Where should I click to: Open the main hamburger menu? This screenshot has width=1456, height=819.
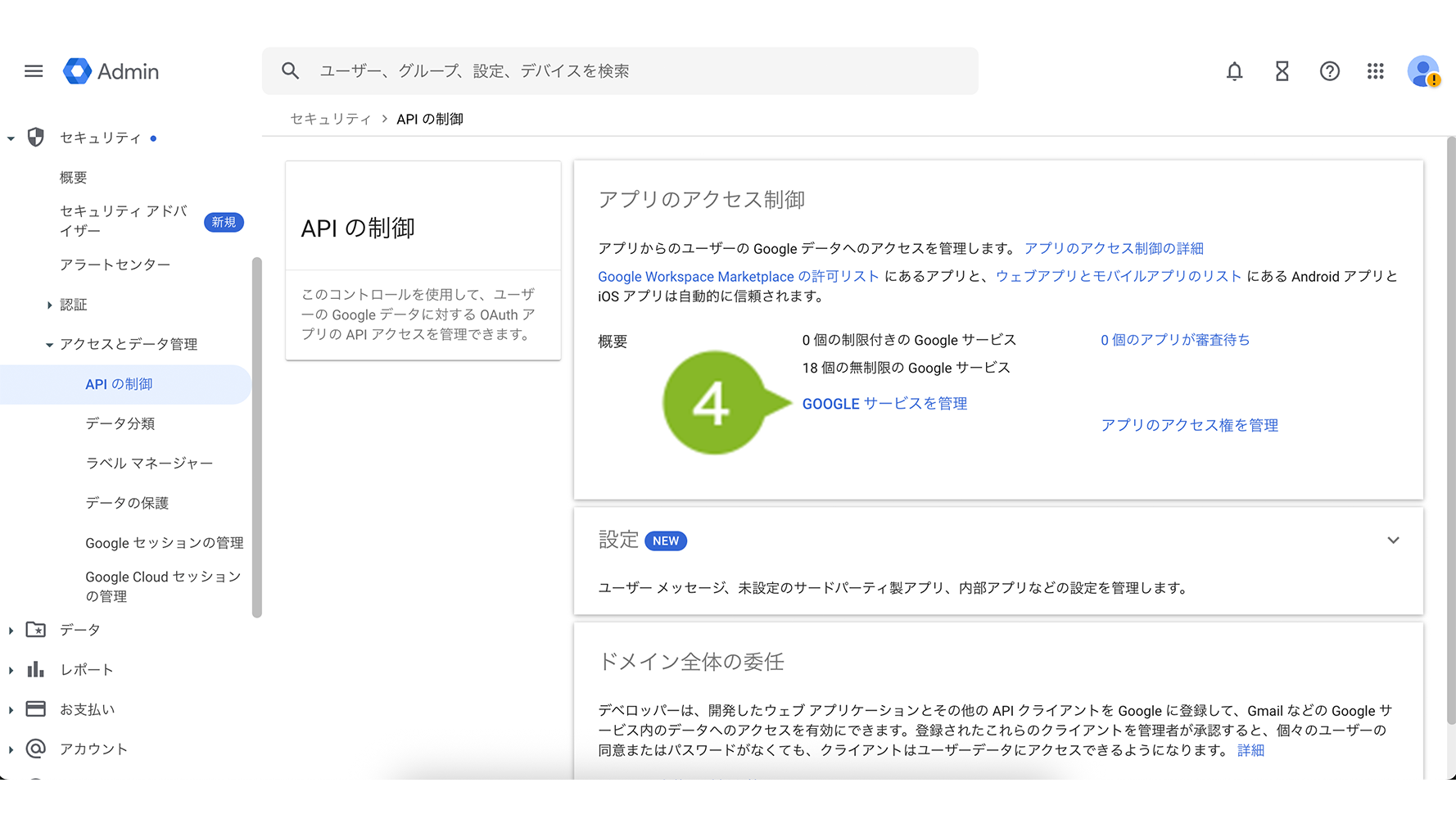[34, 71]
